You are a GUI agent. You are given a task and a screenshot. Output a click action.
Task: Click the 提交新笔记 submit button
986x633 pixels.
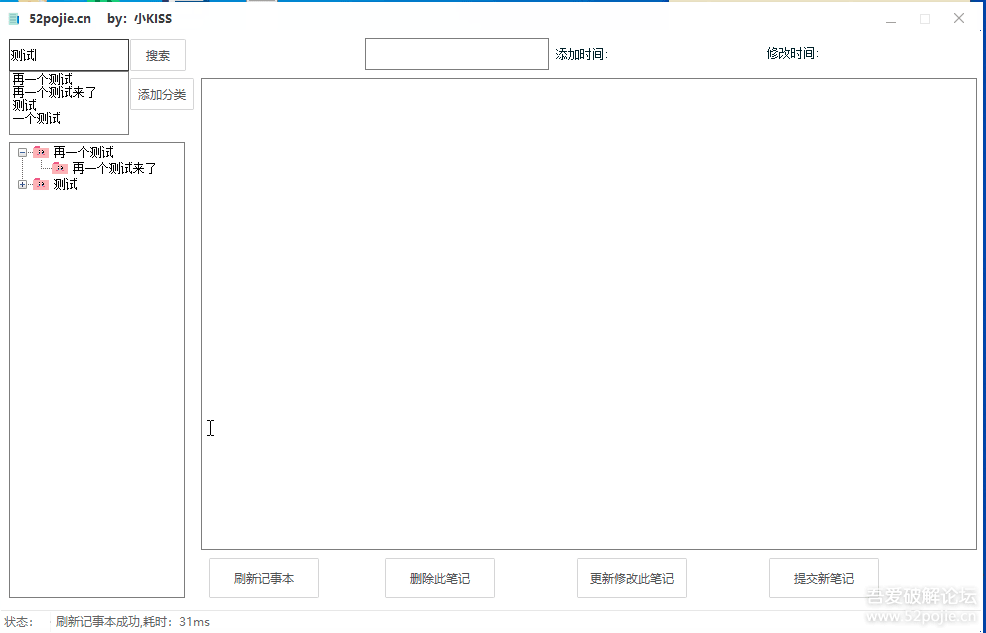823,578
